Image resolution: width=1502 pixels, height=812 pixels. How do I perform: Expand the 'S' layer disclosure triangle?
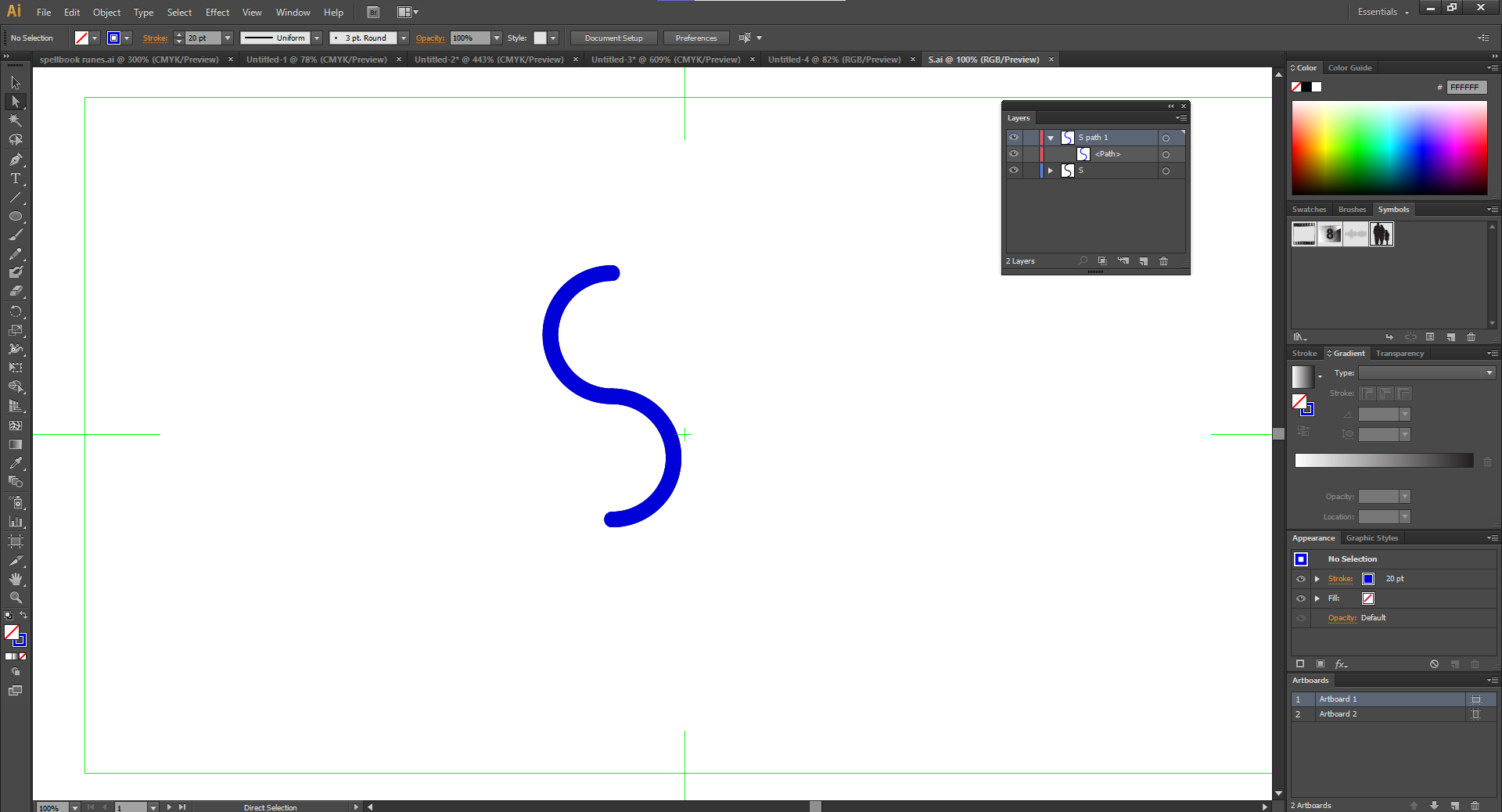[x=1051, y=171]
